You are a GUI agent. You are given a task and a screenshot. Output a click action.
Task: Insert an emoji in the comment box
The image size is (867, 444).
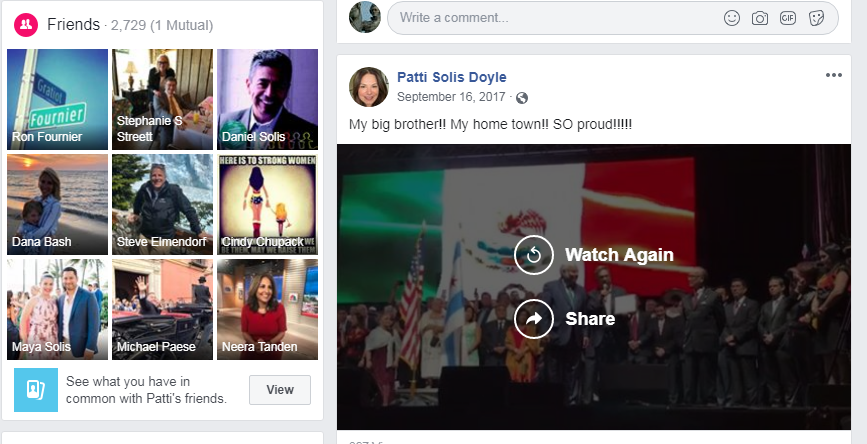click(732, 18)
